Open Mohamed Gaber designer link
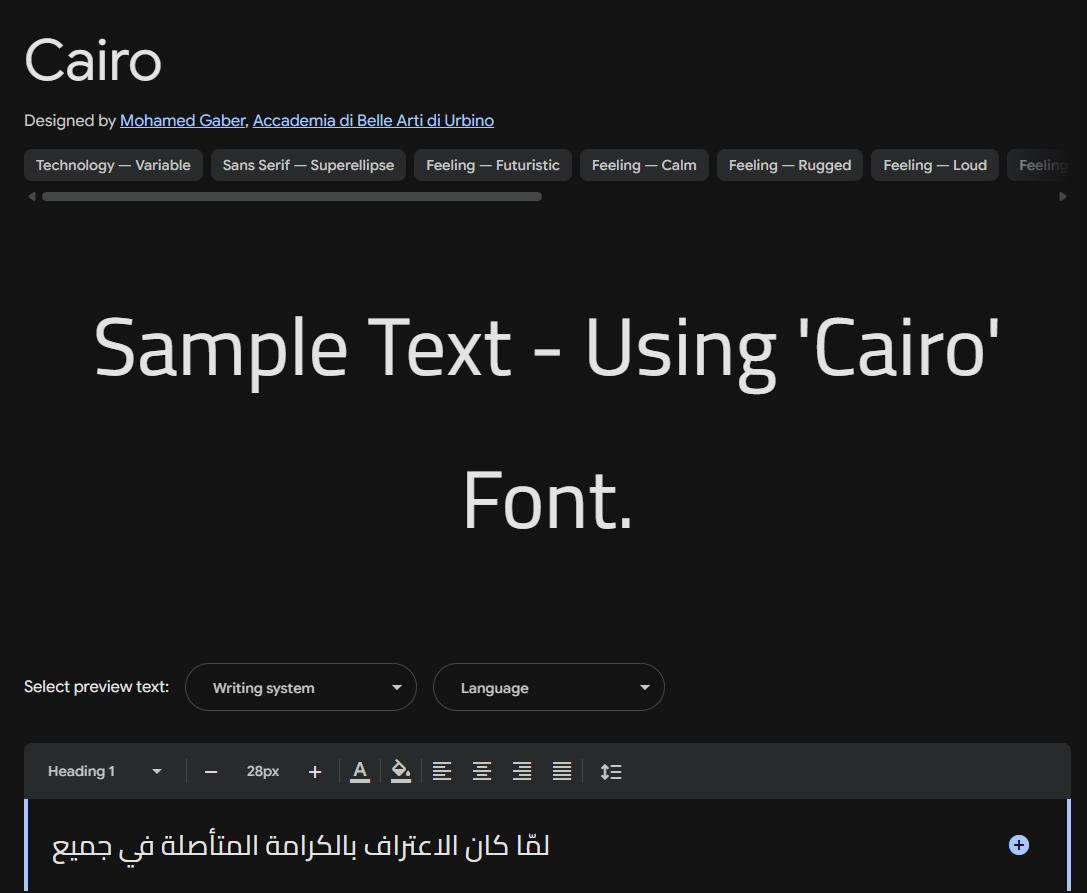The image size is (1087, 893). point(183,121)
